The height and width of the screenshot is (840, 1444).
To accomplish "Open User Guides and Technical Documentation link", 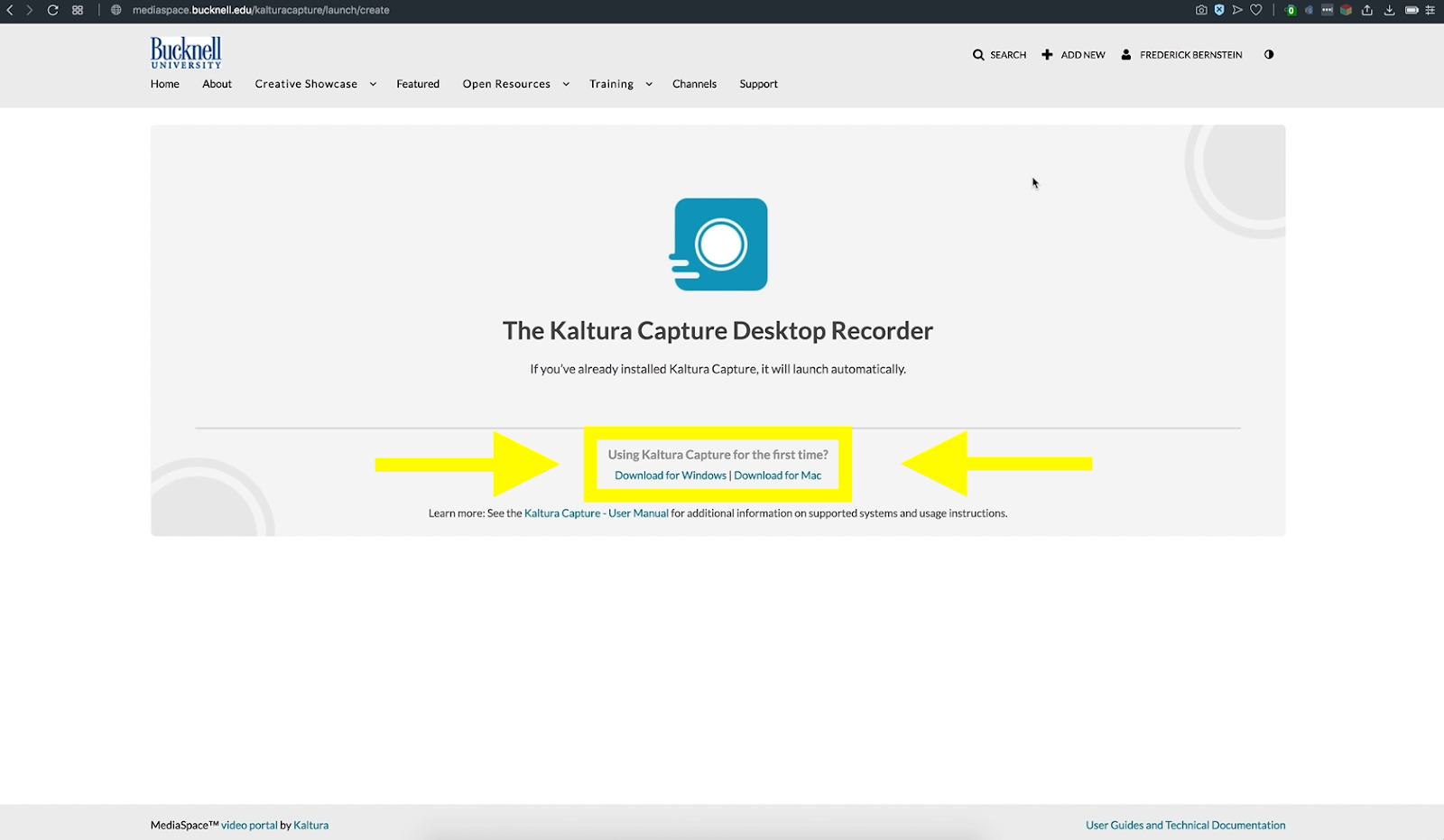I will tap(1186, 826).
